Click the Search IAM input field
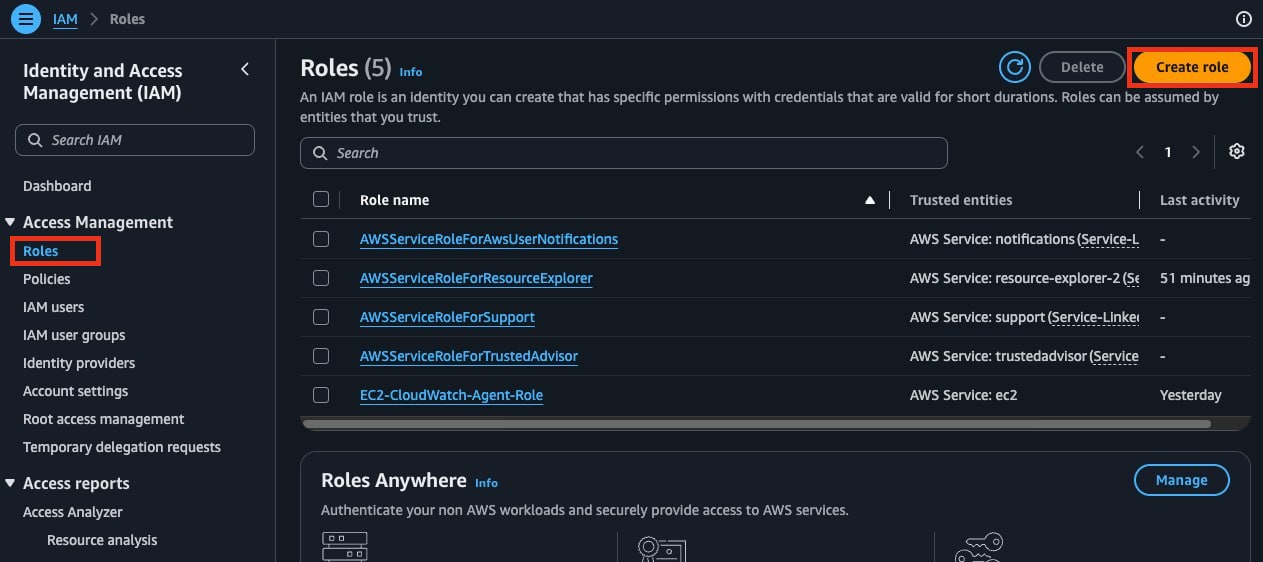This screenshot has height=562, width=1263. (135, 140)
